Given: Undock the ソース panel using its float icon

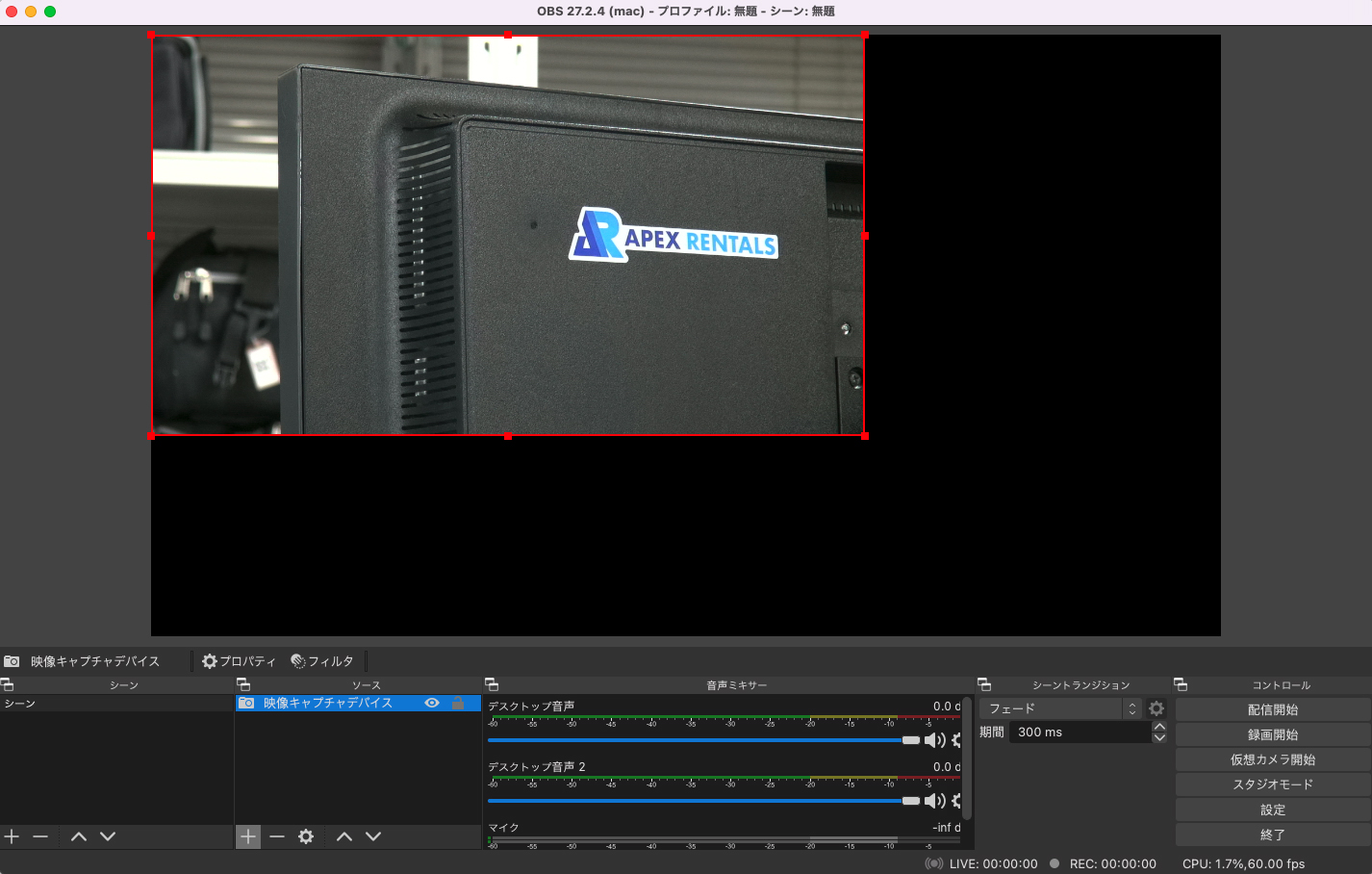Looking at the screenshot, I should point(243,684).
